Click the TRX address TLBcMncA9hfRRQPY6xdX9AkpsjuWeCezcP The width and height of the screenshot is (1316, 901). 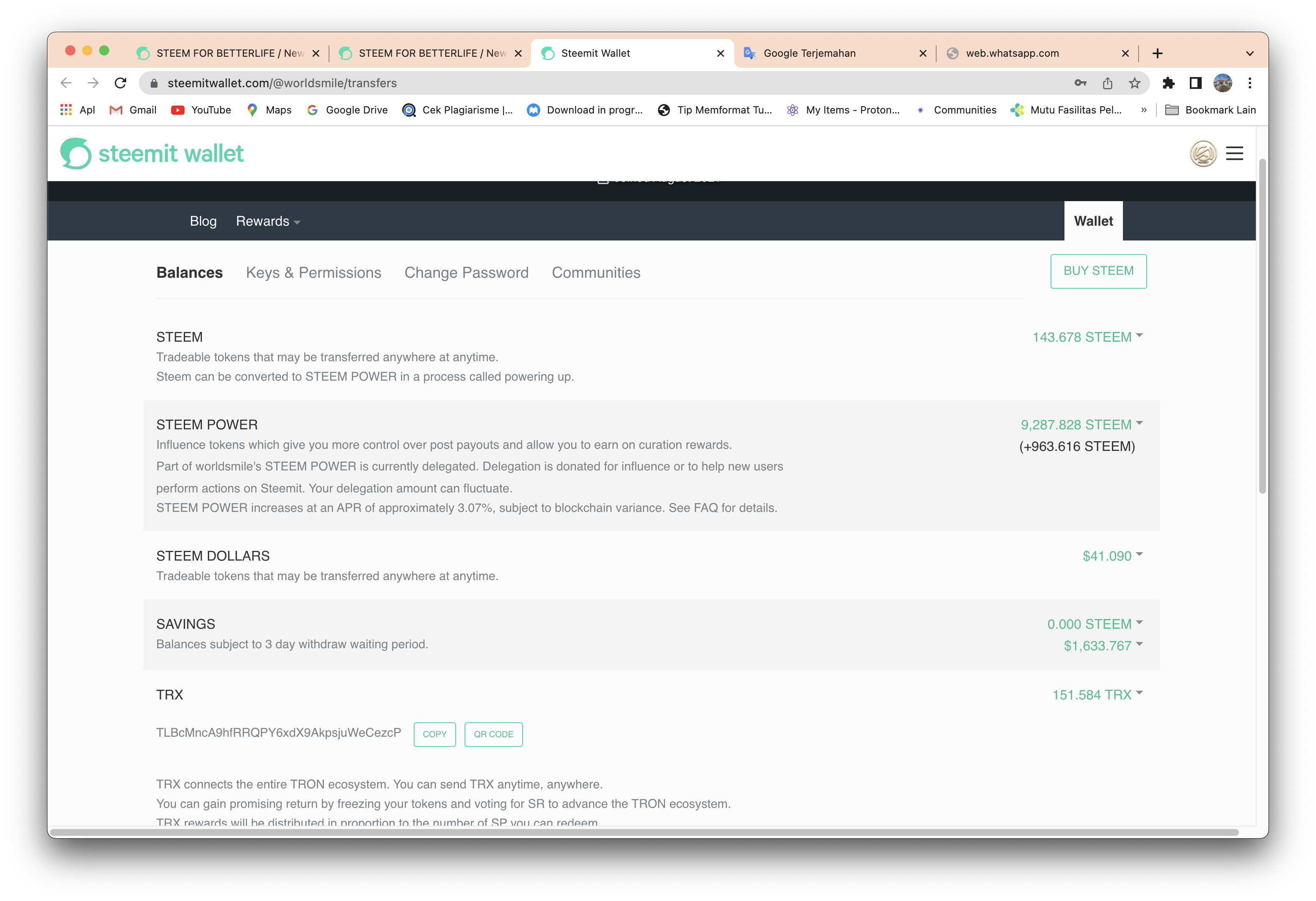(x=279, y=733)
